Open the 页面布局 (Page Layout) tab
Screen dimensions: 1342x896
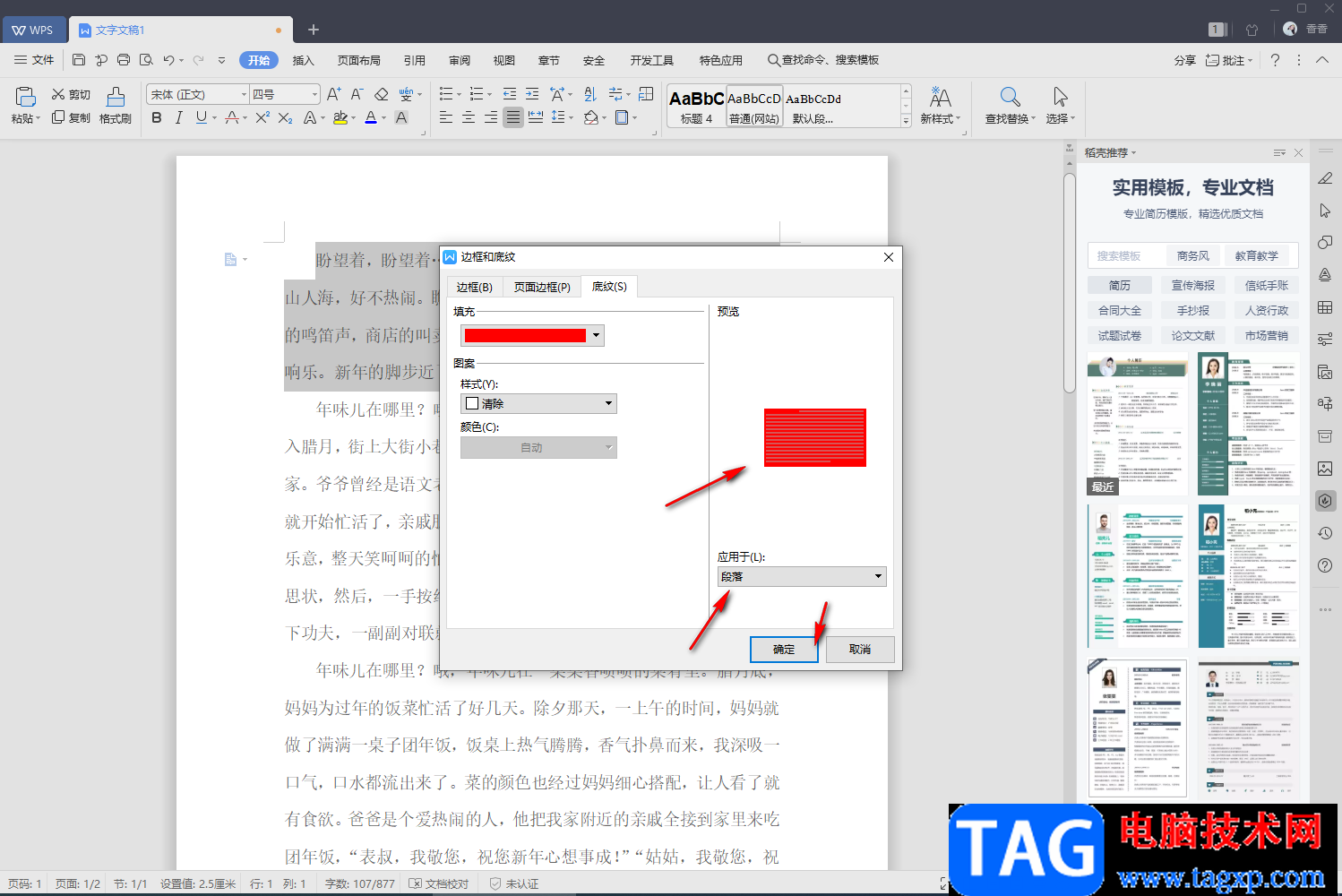(x=359, y=60)
